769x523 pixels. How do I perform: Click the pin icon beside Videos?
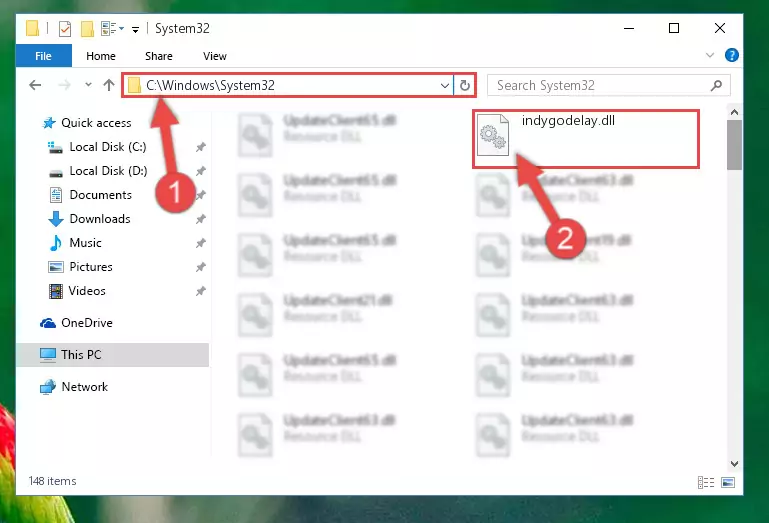click(x=201, y=291)
